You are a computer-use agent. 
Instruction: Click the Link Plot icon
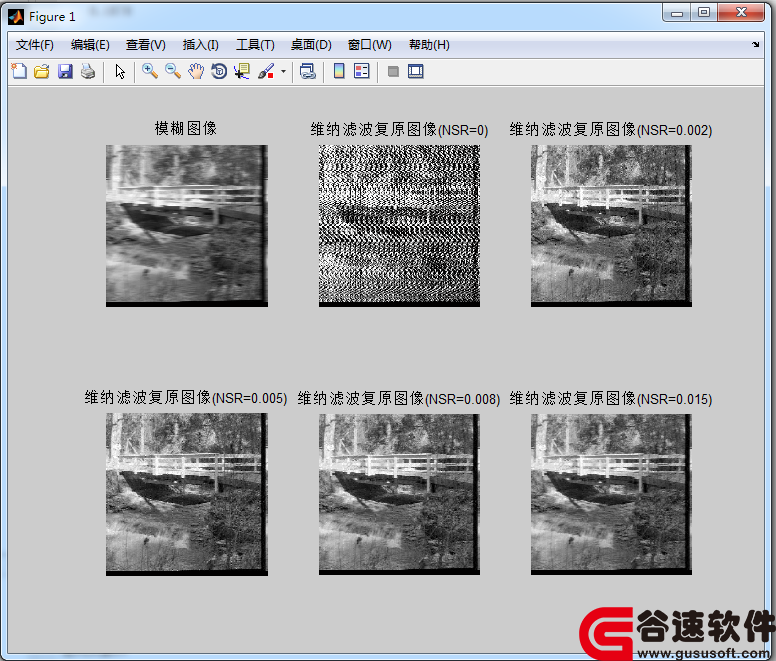tap(308, 71)
